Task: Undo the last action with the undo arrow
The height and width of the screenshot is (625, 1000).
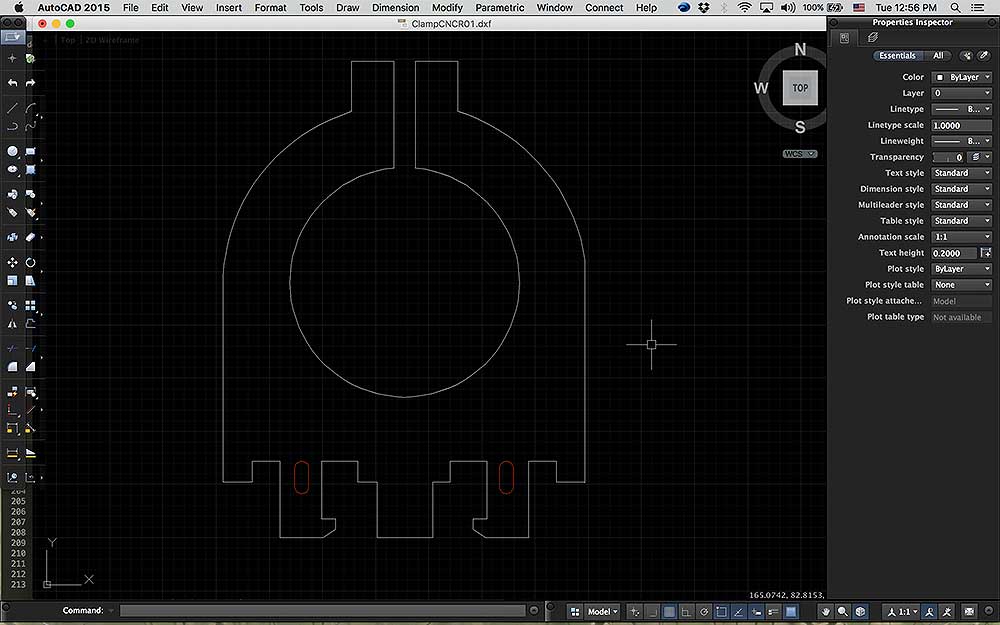Action: [x=12, y=83]
